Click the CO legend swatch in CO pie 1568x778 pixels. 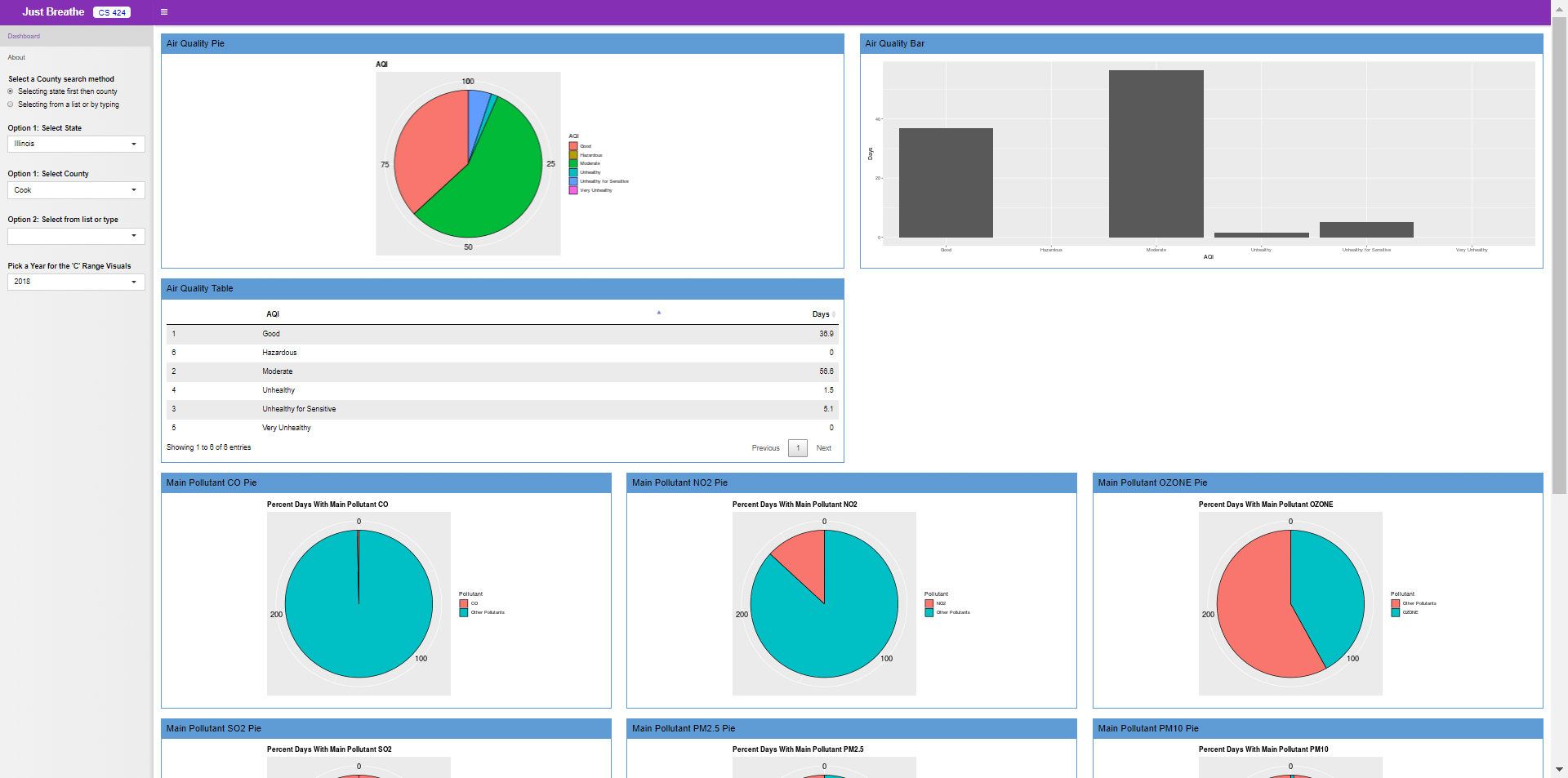pos(463,603)
